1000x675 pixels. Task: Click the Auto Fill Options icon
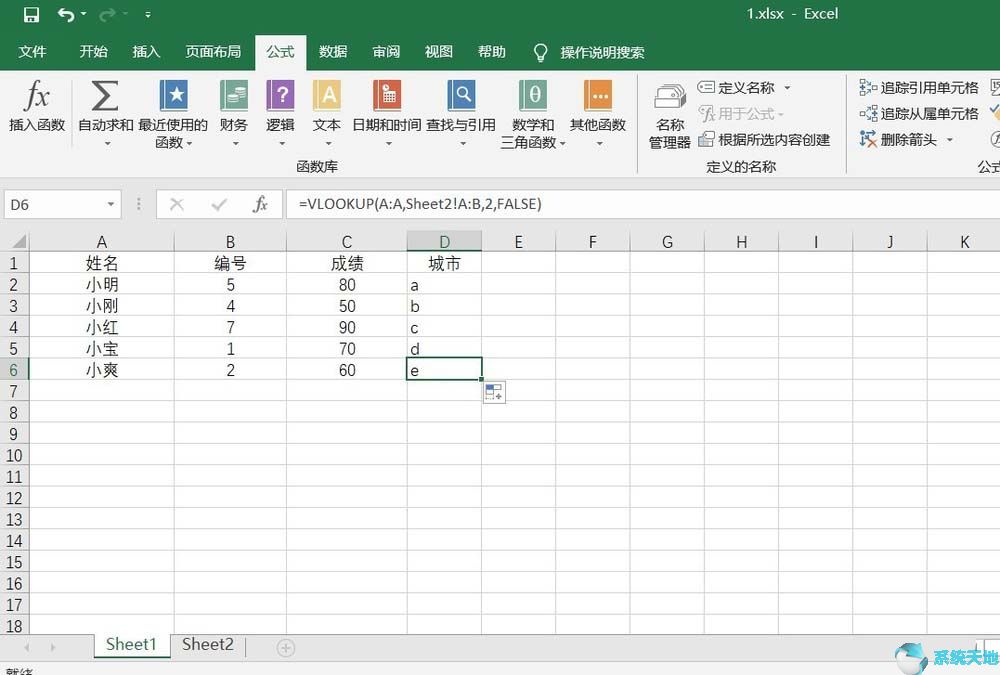coord(494,392)
